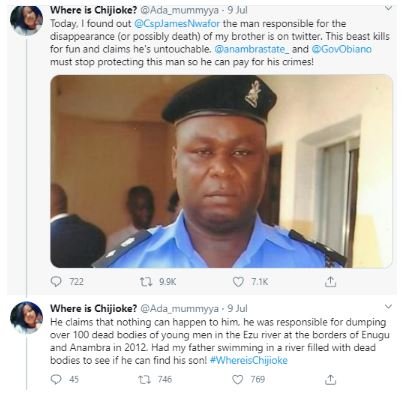Visit the @GovObiano profile mention
This screenshot has height=396, width=403.
click(x=342, y=49)
